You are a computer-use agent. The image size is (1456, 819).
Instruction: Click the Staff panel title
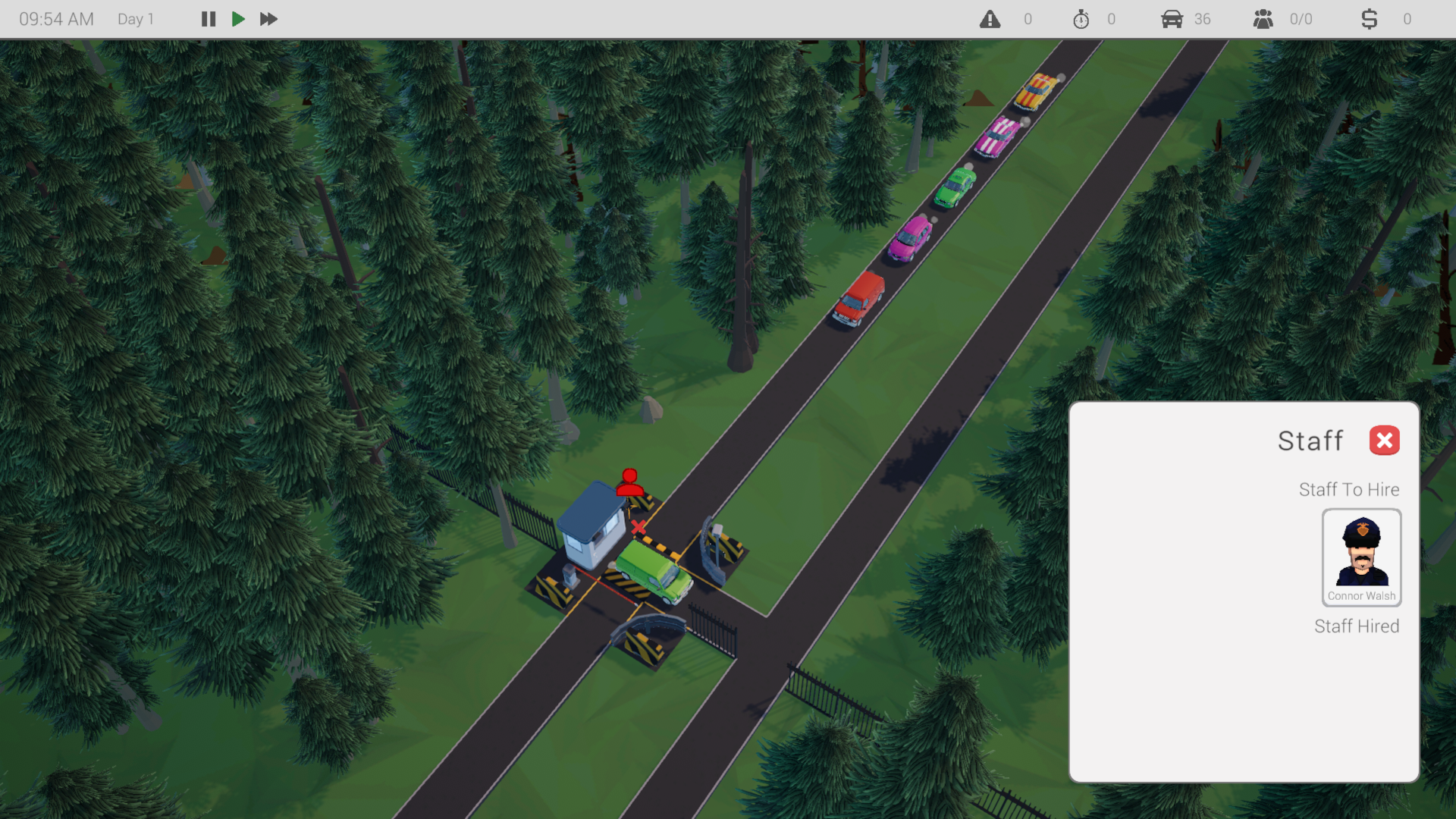tap(1310, 440)
